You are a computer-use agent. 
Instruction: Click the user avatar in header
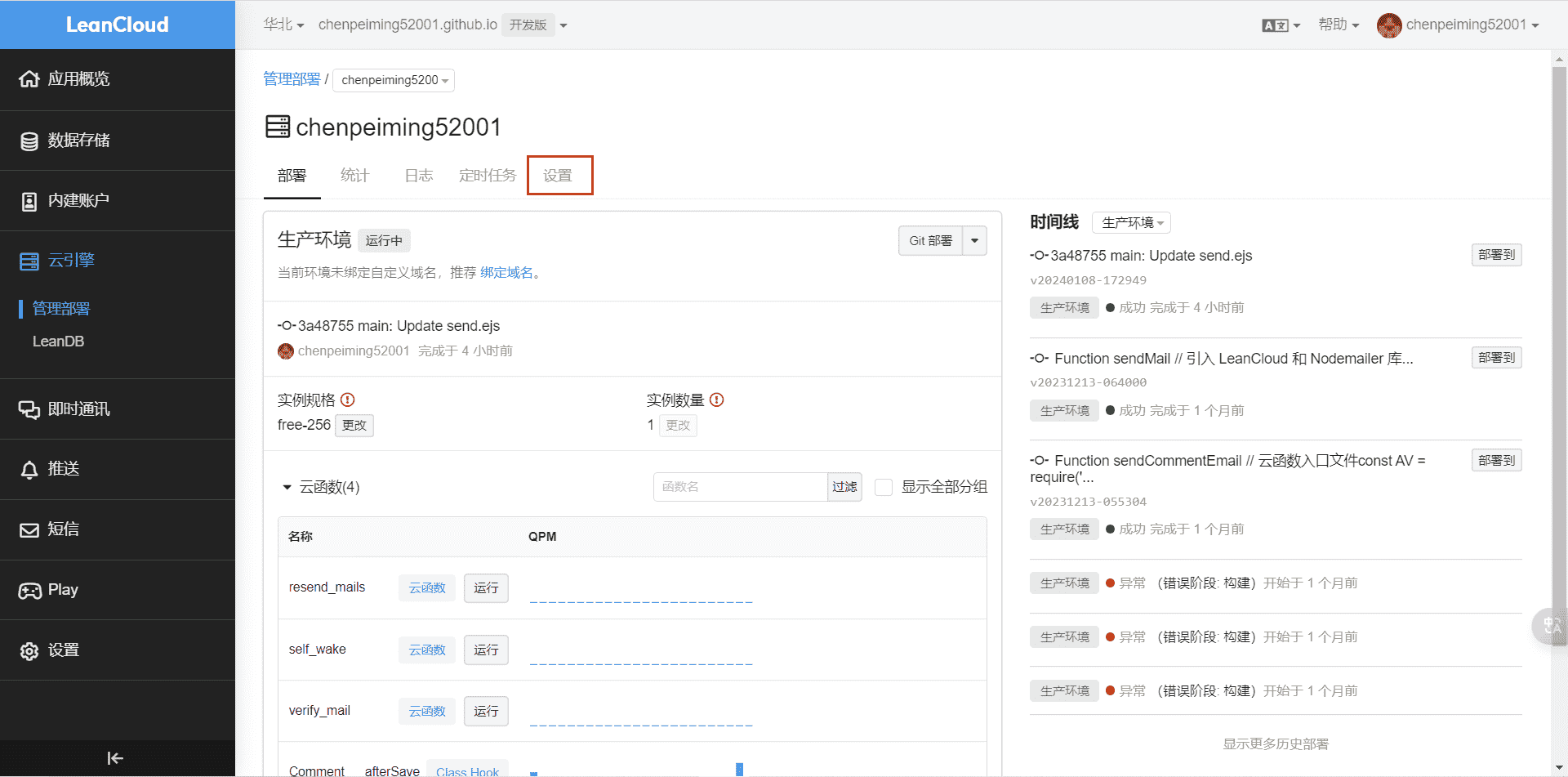coord(1388,25)
